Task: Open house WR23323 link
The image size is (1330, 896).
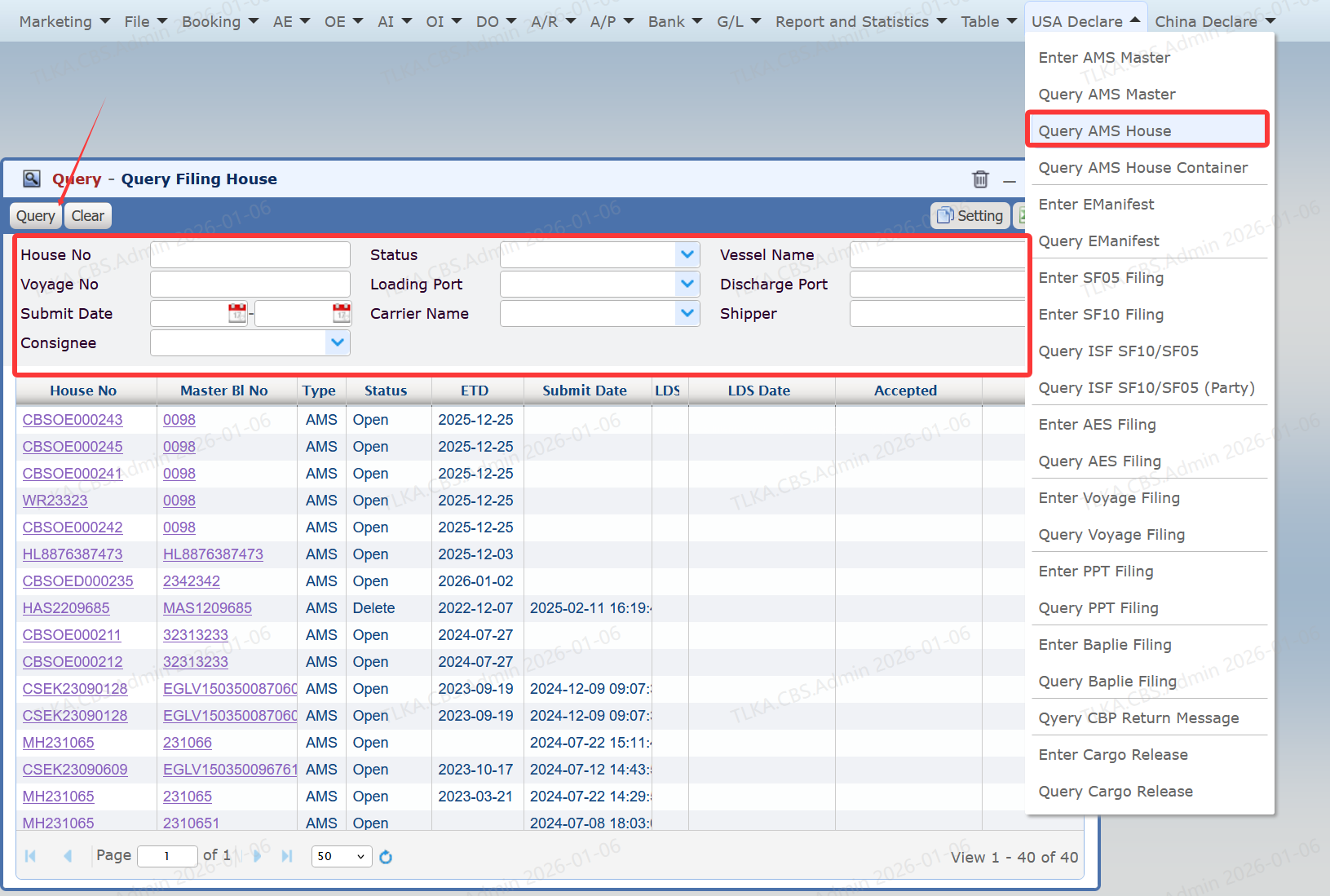Action: [55, 501]
